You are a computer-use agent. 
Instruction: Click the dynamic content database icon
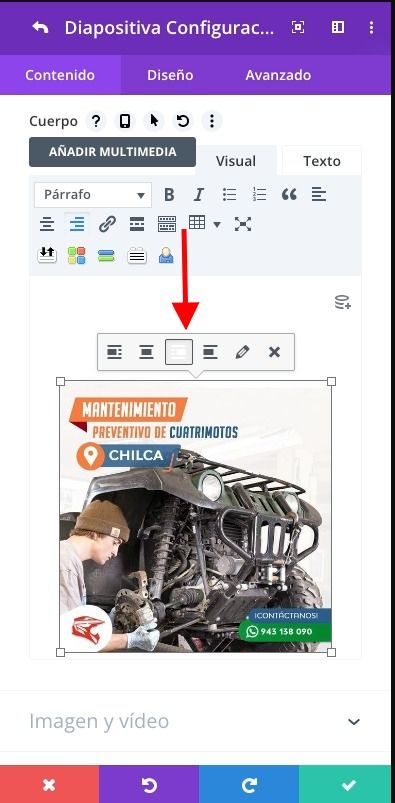[343, 302]
